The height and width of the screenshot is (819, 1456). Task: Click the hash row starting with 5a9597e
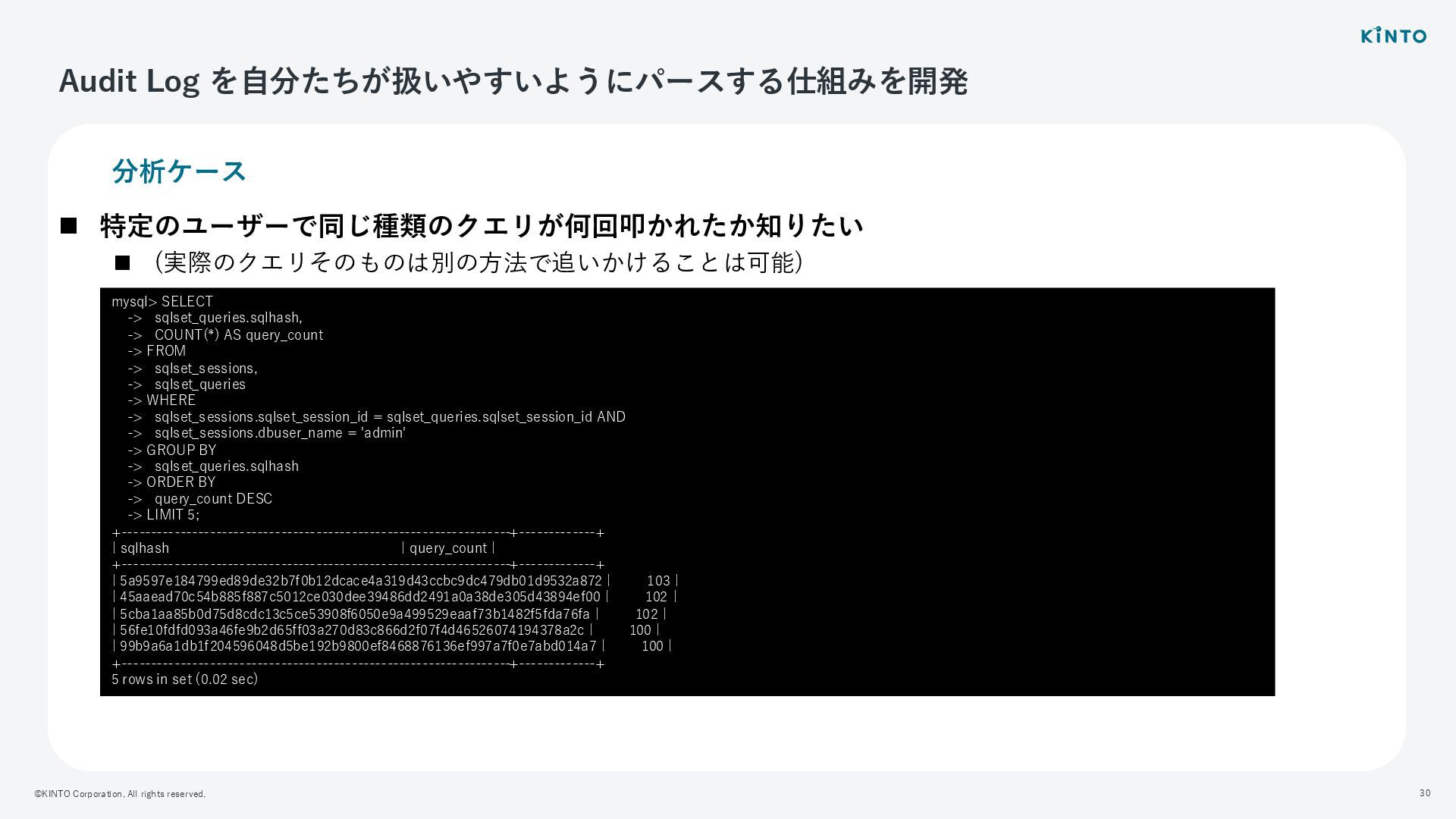click(395, 581)
